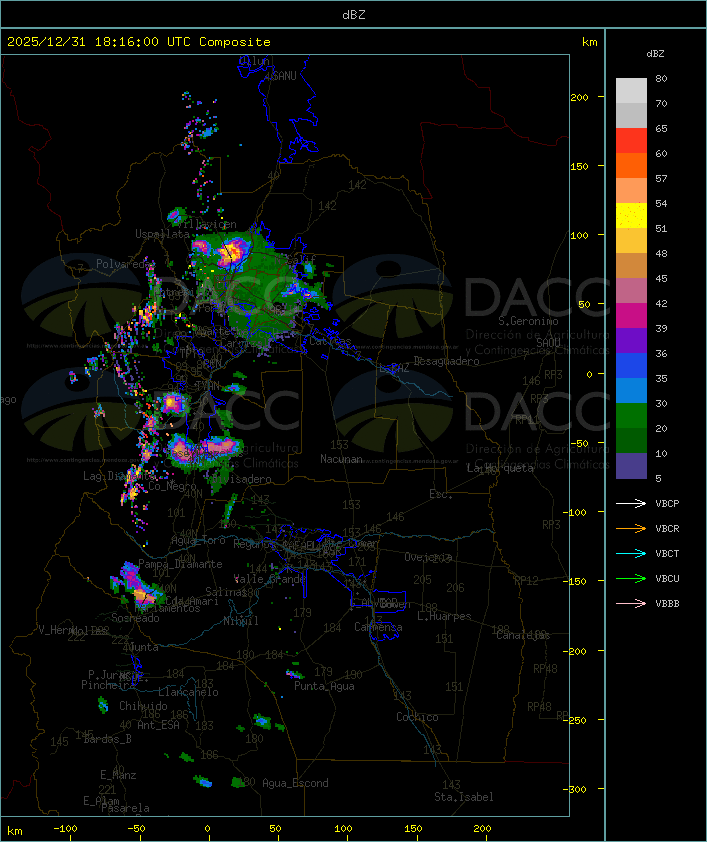Click the cyan VBCT arrow symbol
This screenshot has height=842, width=707.
coord(631,553)
